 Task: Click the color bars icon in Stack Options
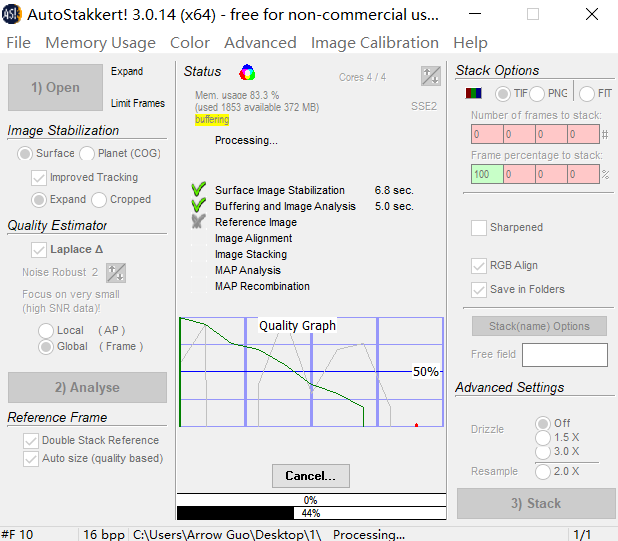(475, 94)
